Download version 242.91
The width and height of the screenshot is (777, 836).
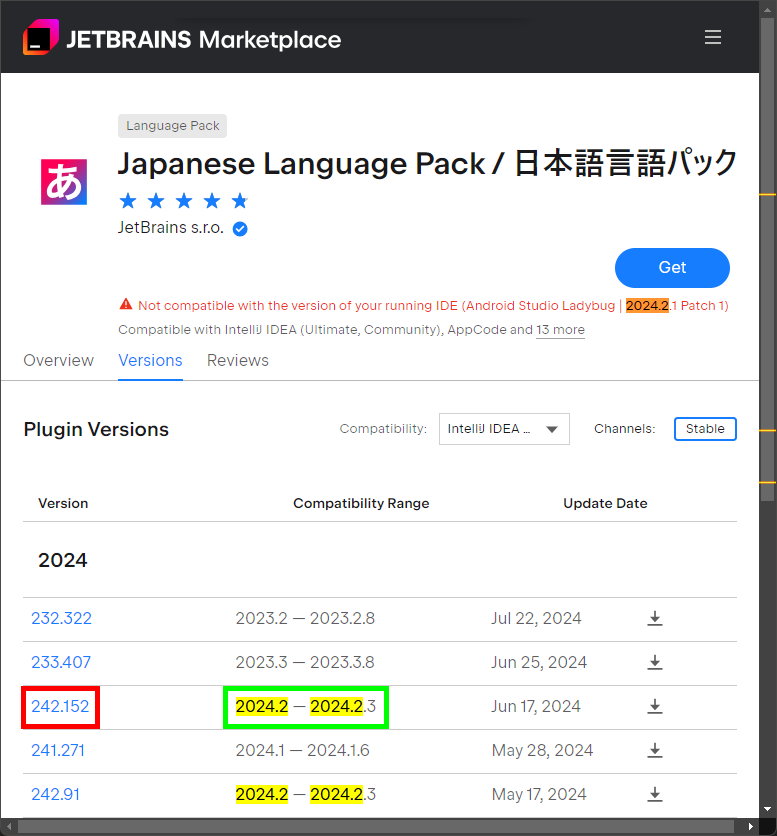pyautogui.click(x=655, y=794)
